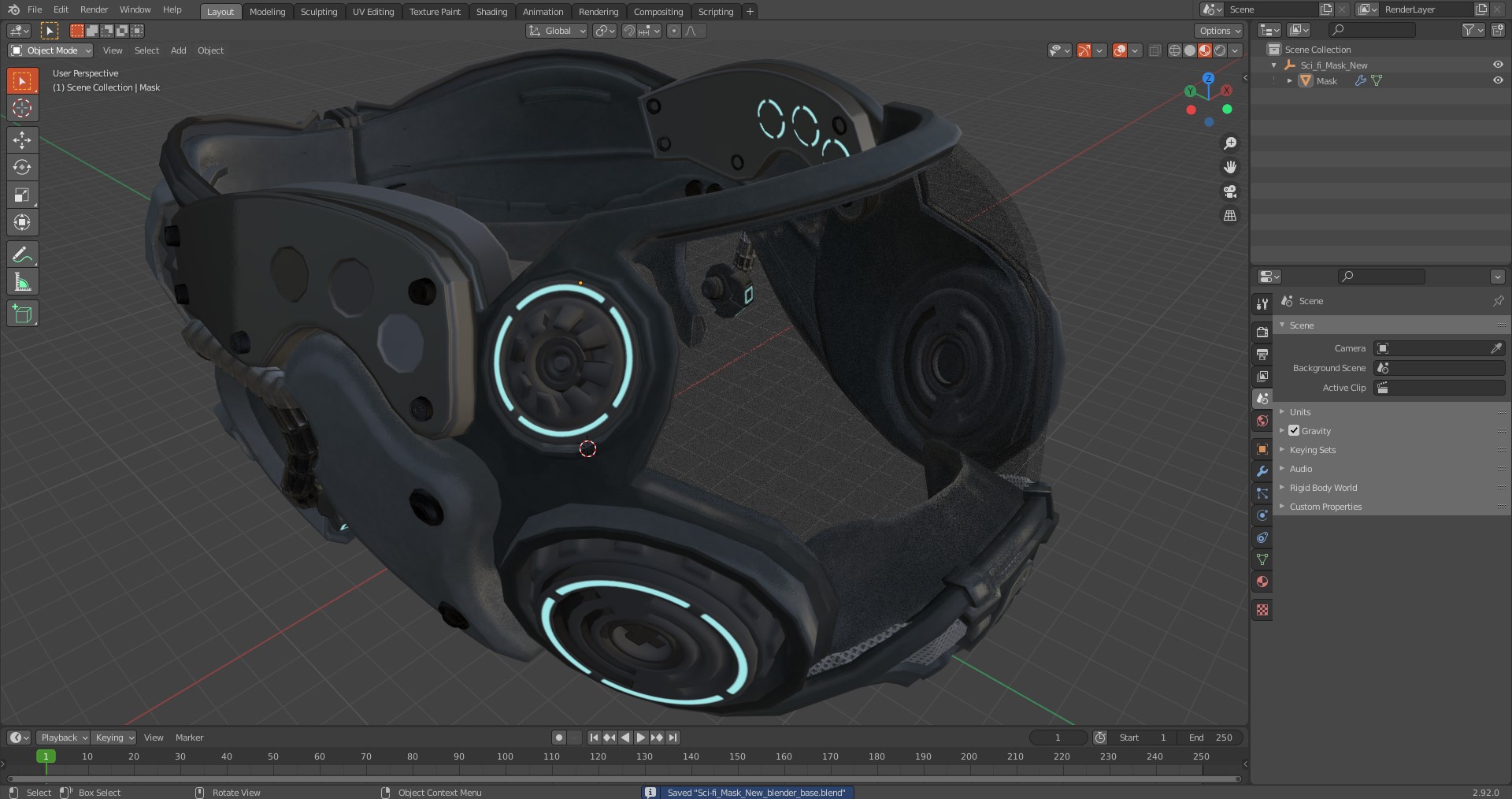Open the Physics properties tab
This screenshot has width=1512, height=799.
[1262, 515]
